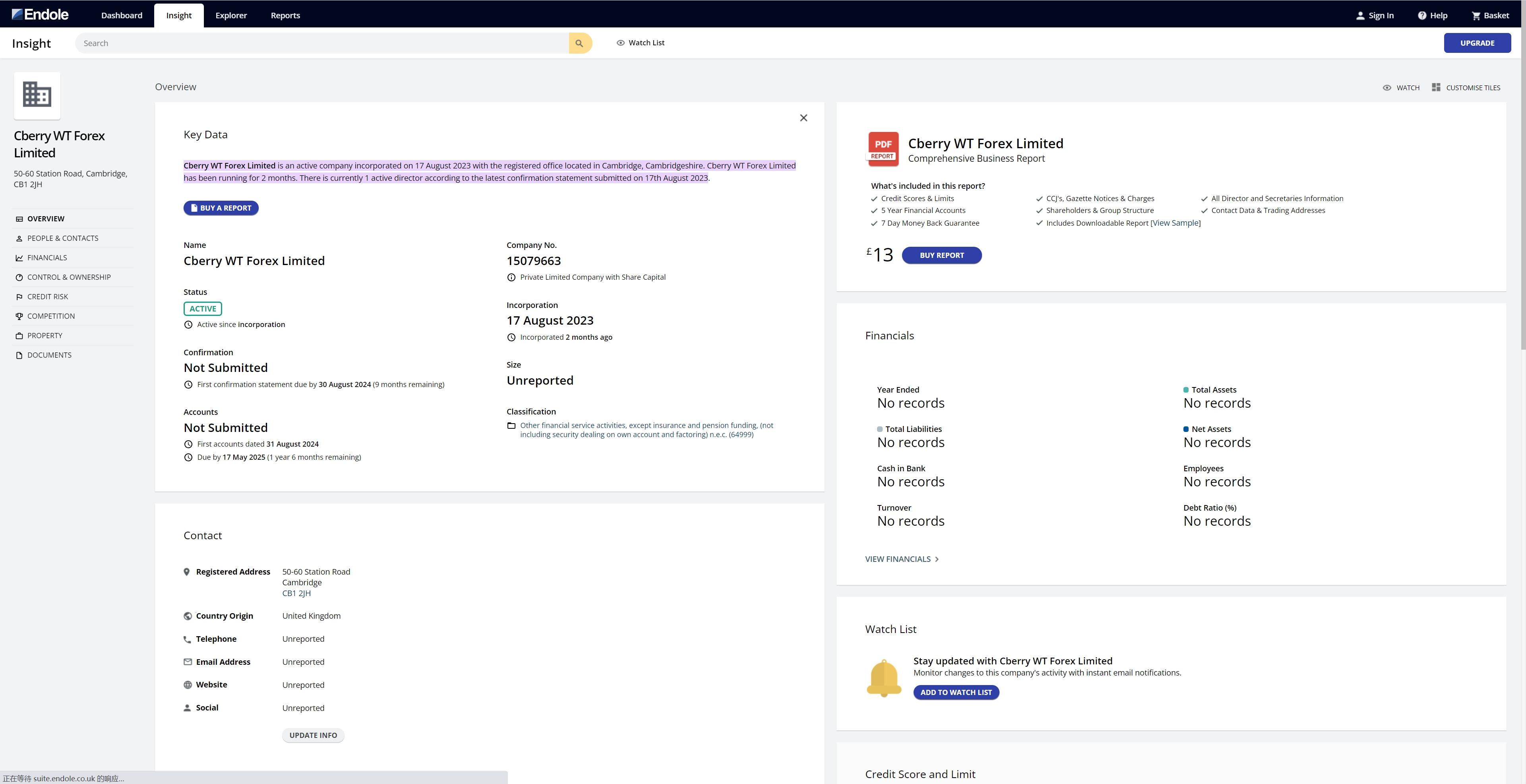Click the Net Assets blue legend swatch
1526x784 pixels.
coord(1186,429)
